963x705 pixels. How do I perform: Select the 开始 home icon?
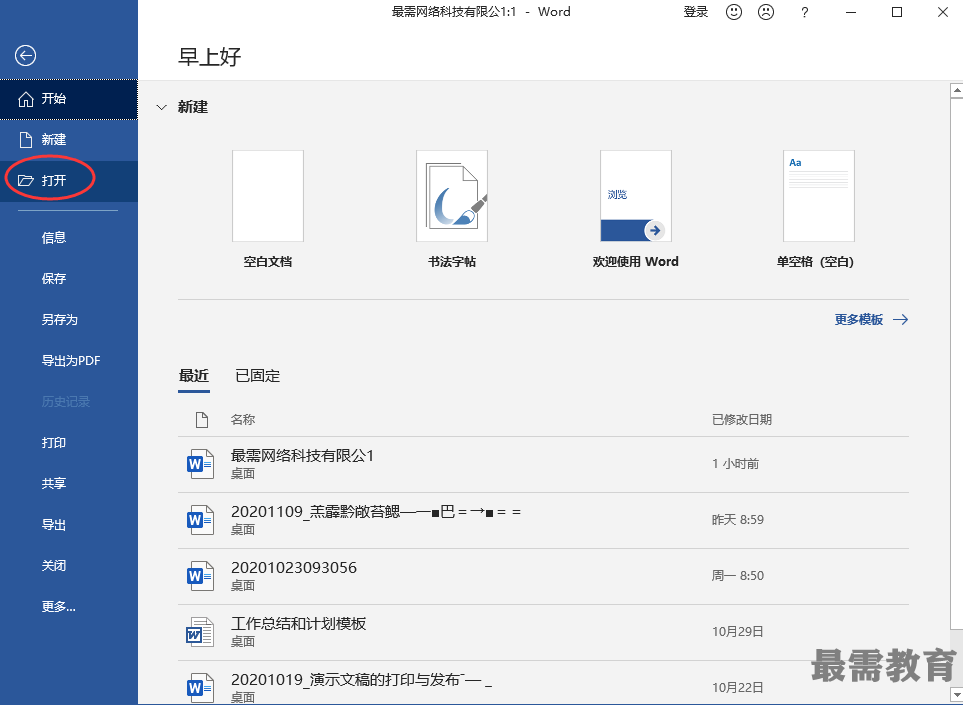tap(25, 99)
